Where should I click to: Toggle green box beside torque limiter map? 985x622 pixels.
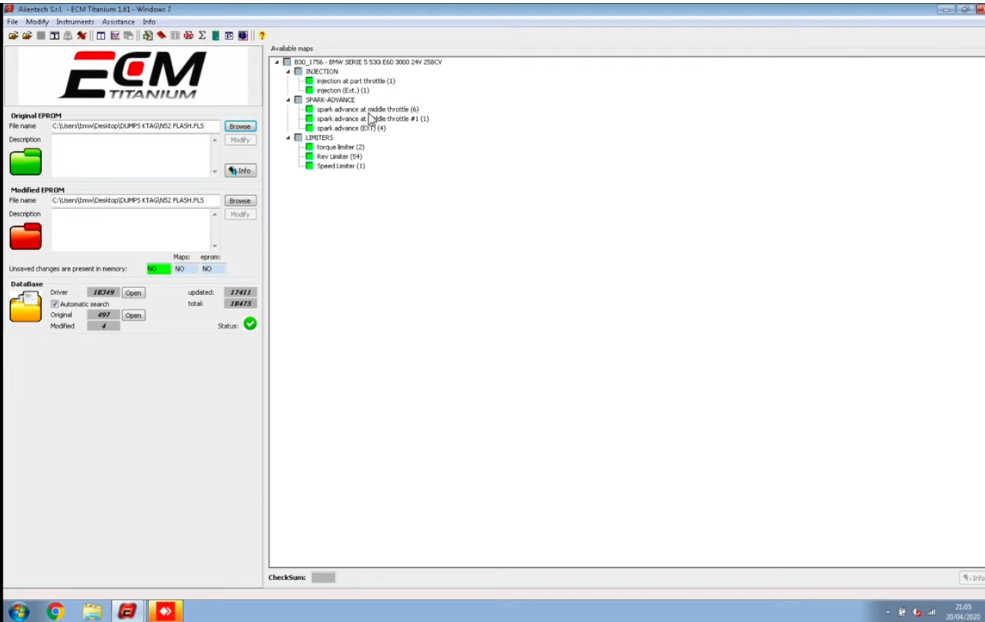coord(309,146)
